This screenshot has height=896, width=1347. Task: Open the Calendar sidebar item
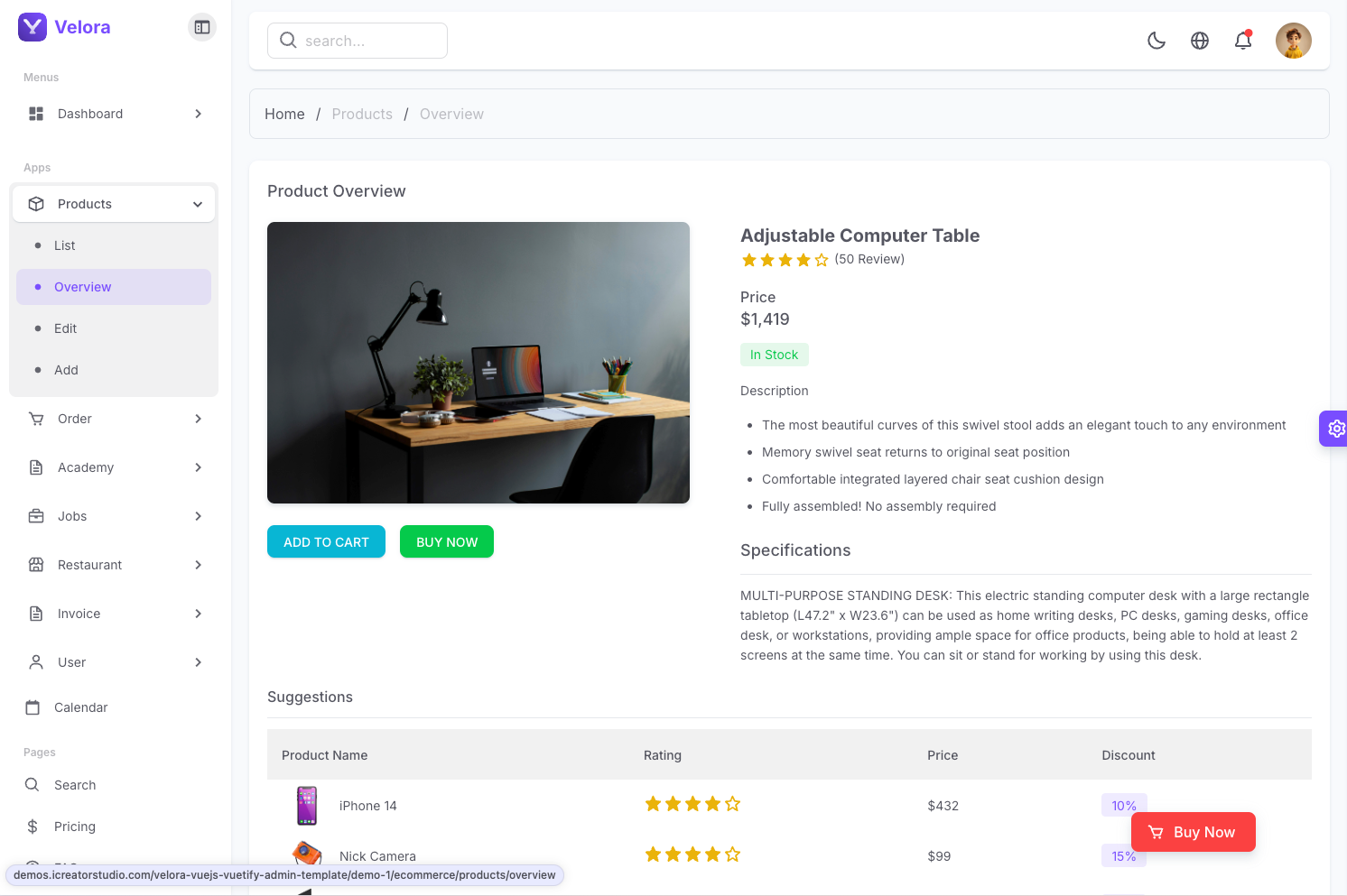point(80,707)
